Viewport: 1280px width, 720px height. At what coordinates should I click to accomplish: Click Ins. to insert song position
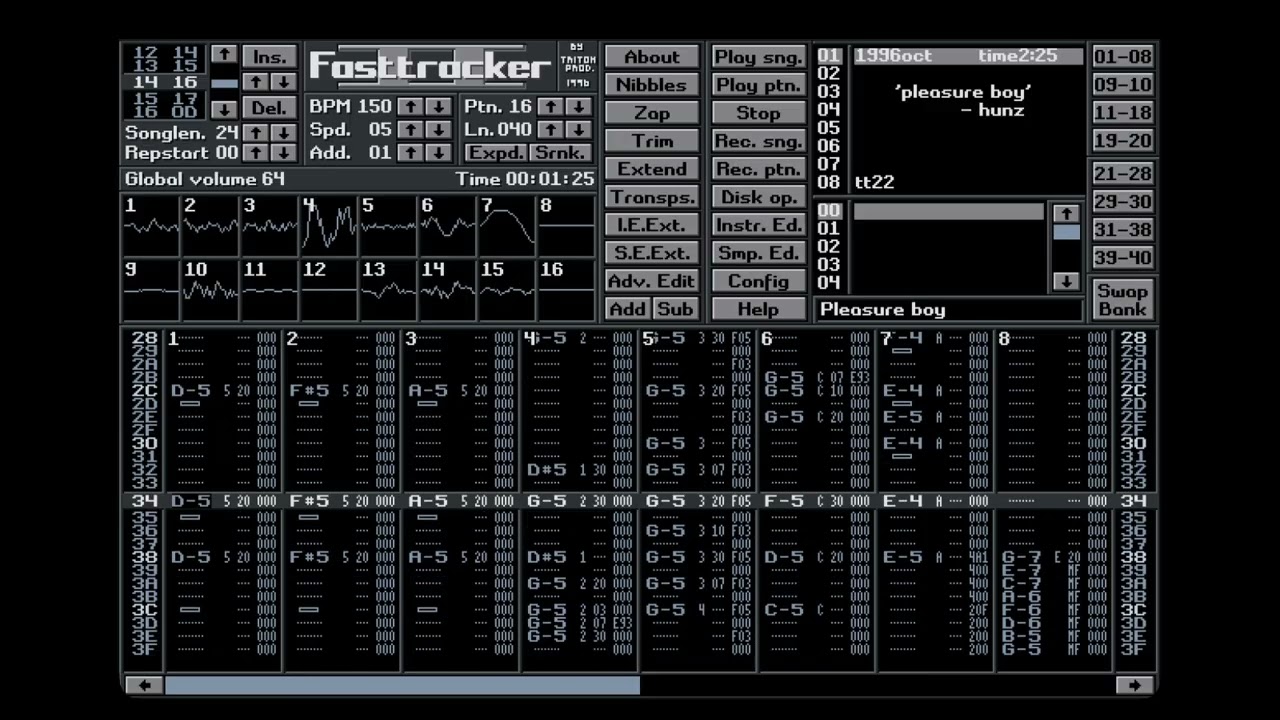[x=270, y=56]
